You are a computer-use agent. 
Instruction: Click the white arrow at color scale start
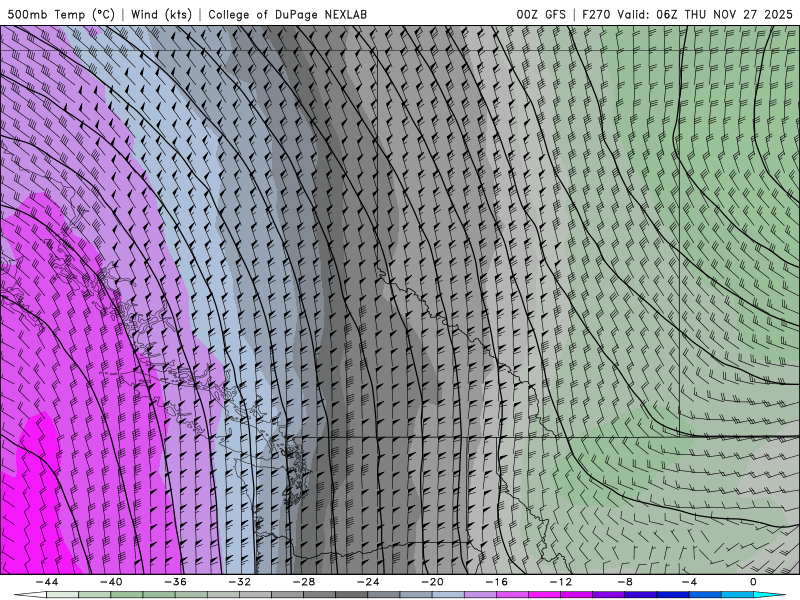click(30, 595)
